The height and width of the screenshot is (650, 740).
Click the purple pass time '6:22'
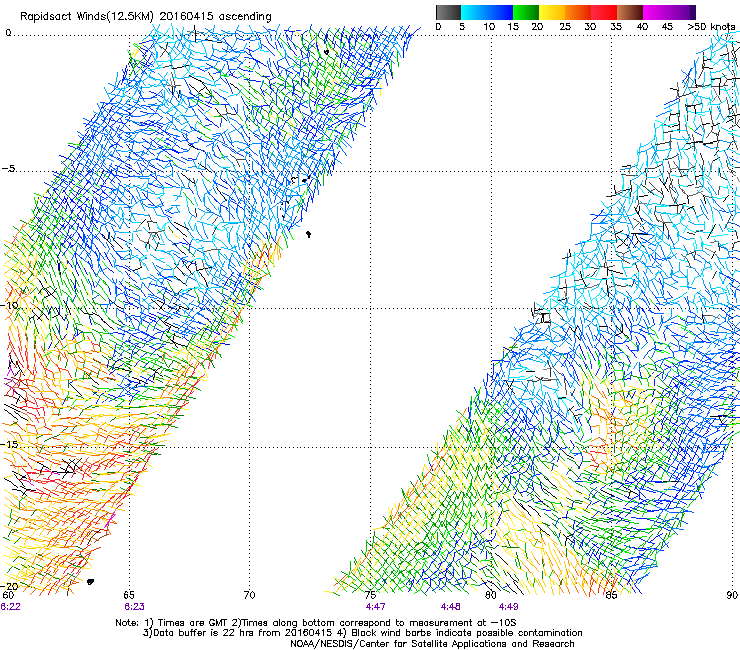tap(10, 607)
